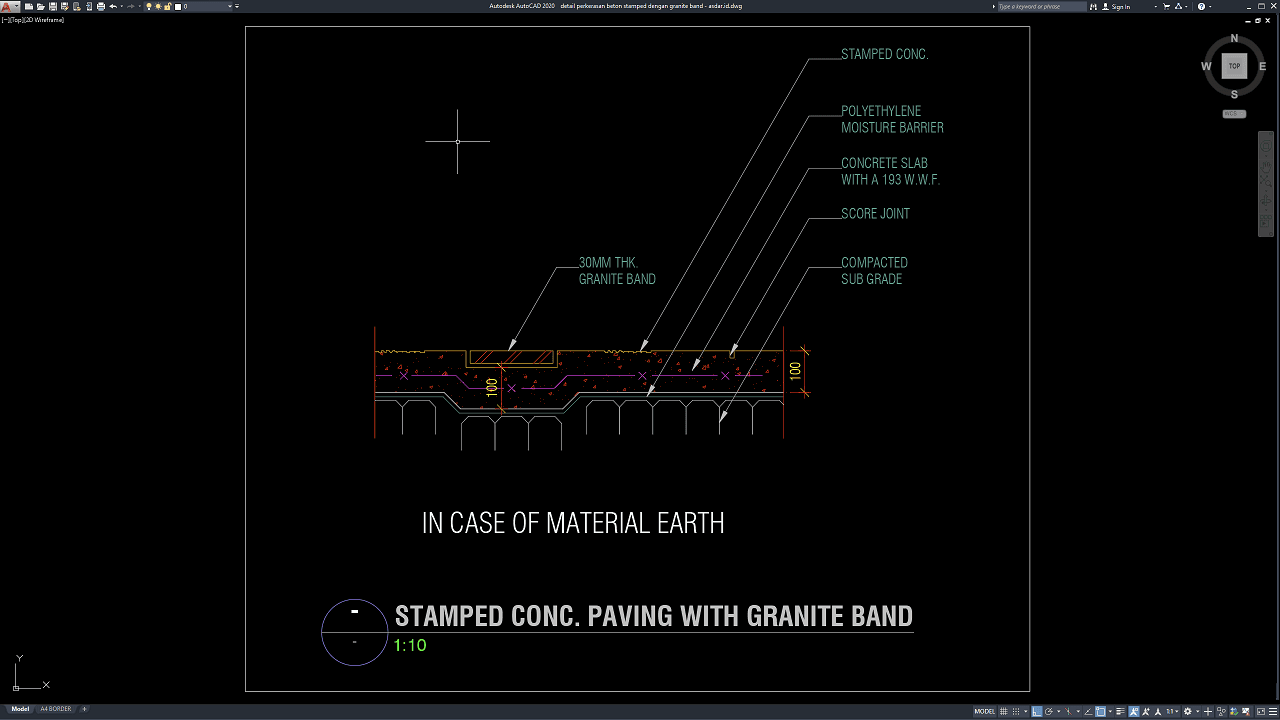Switch to the Model tab

20,709
